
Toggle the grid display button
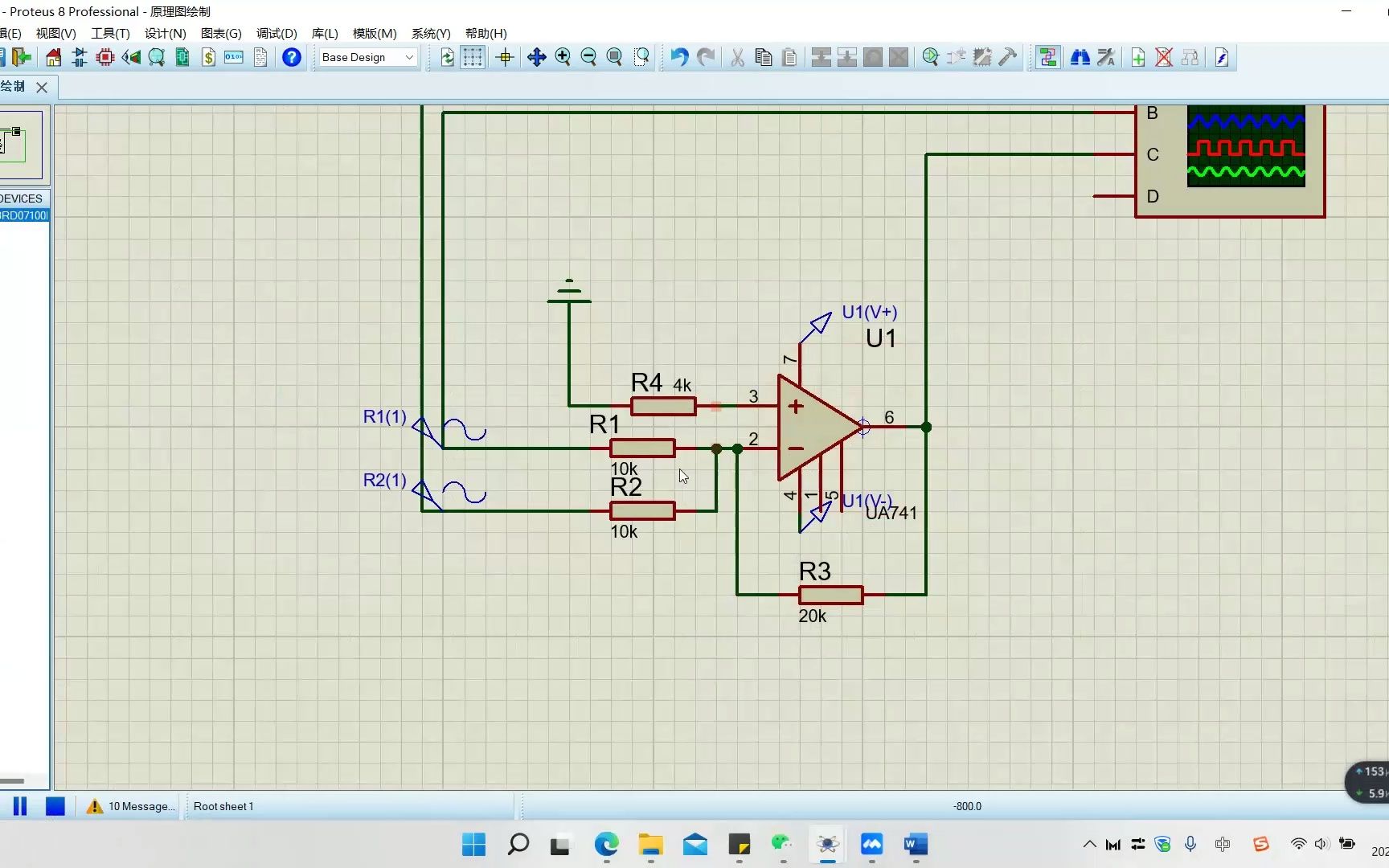point(473,57)
